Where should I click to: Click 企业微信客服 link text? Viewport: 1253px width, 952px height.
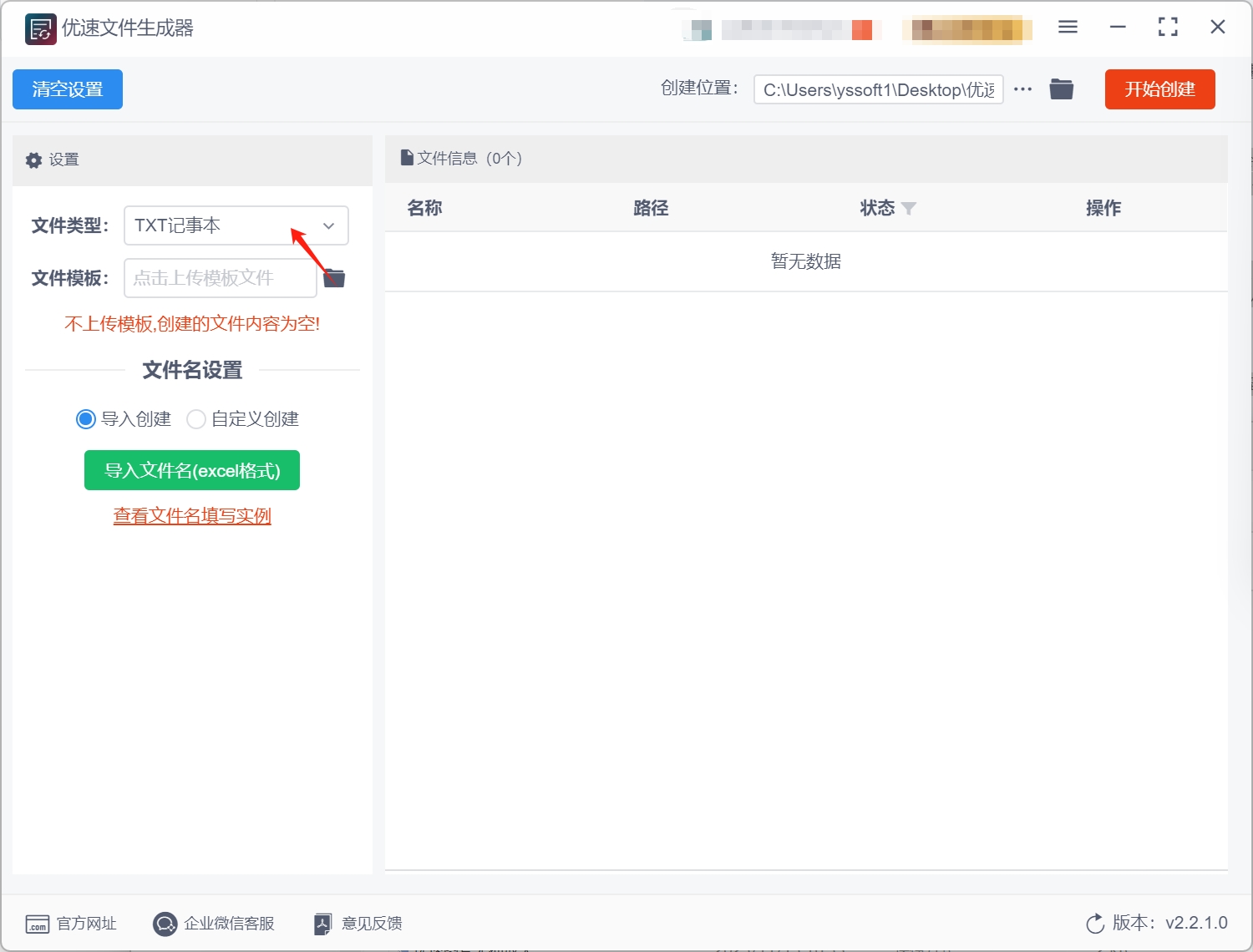pyautogui.click(x=230, y=924)
